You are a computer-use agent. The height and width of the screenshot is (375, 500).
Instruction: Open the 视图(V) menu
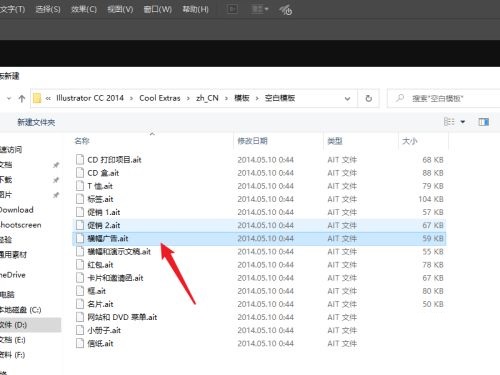pyautogui.click(x=120, y=9)
